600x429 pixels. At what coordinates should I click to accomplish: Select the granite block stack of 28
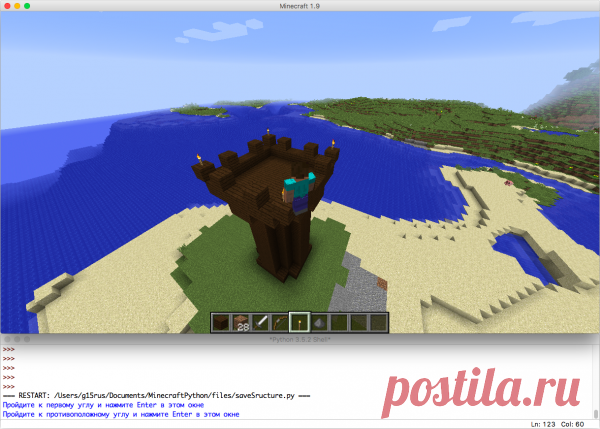(241, 323)
